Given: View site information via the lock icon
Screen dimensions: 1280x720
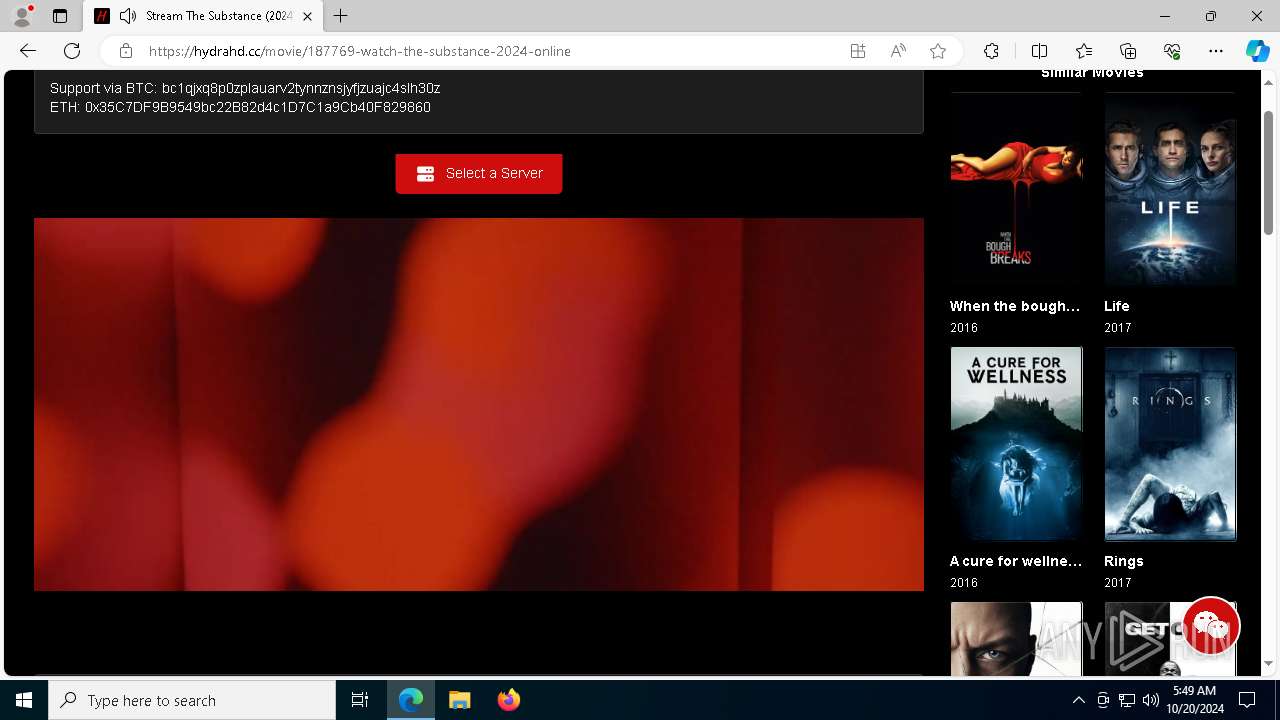Looking at the screenshot, I should (126, 51).
